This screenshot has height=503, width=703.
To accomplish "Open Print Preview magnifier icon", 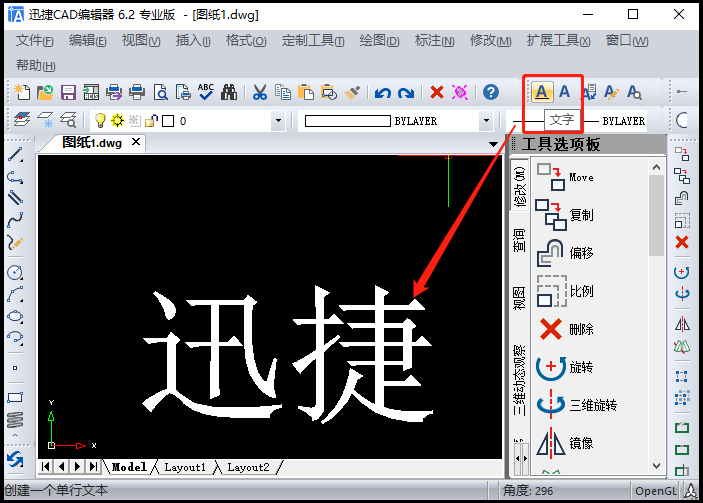I will tap(161, 92).
